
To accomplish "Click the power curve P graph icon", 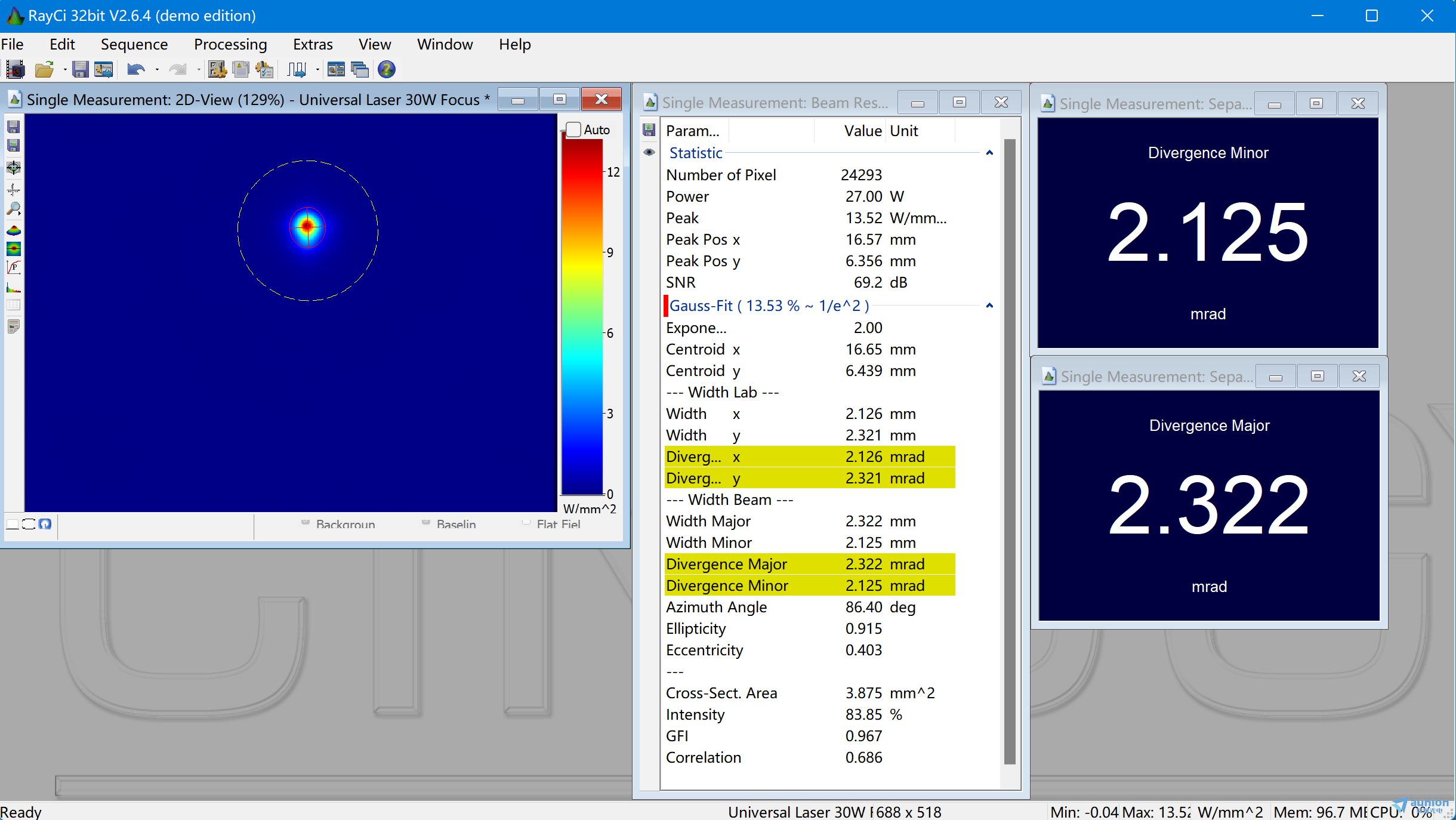I will pos(13,267).
